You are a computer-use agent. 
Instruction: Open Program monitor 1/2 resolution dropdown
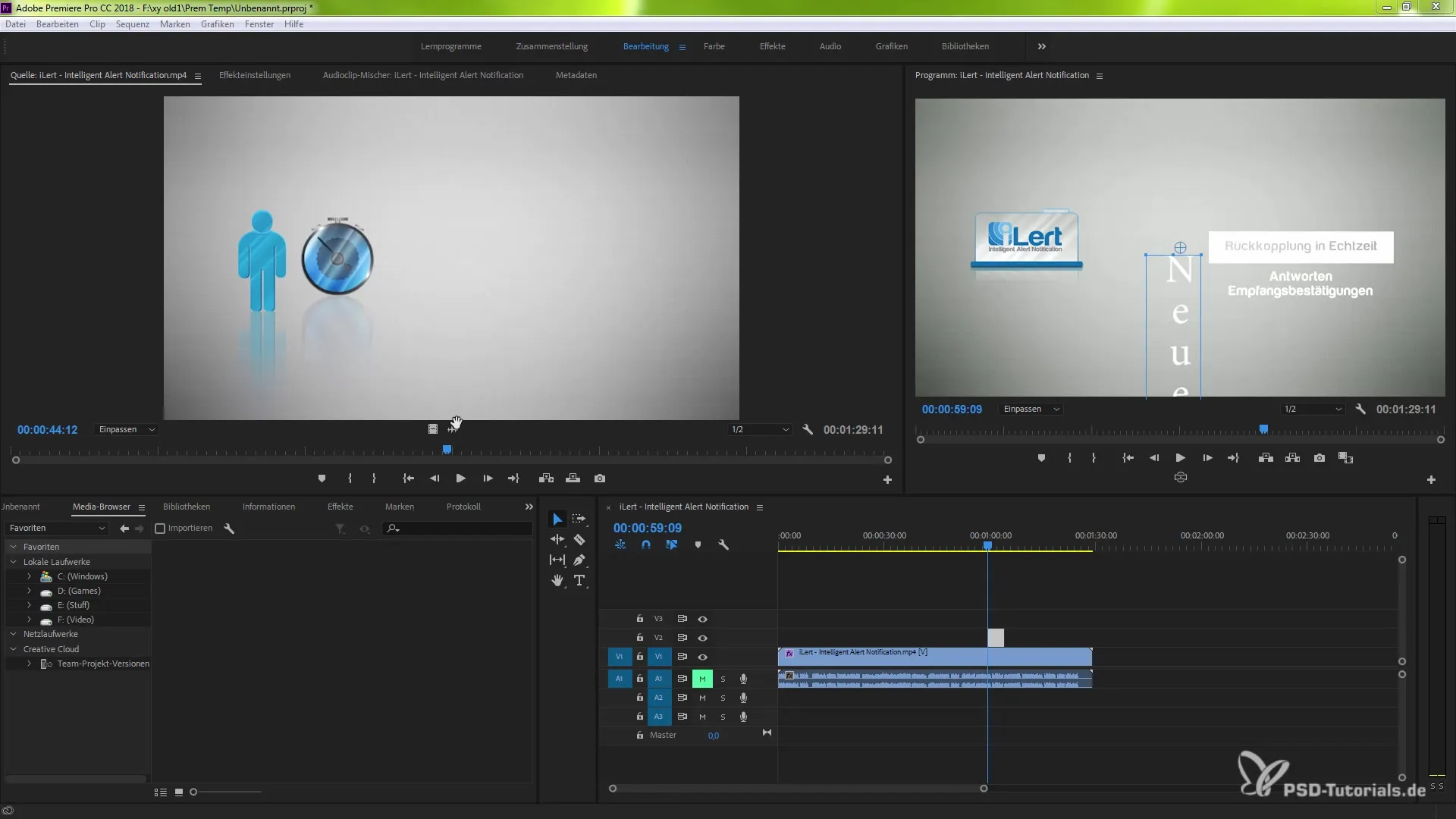point(1313,409)
